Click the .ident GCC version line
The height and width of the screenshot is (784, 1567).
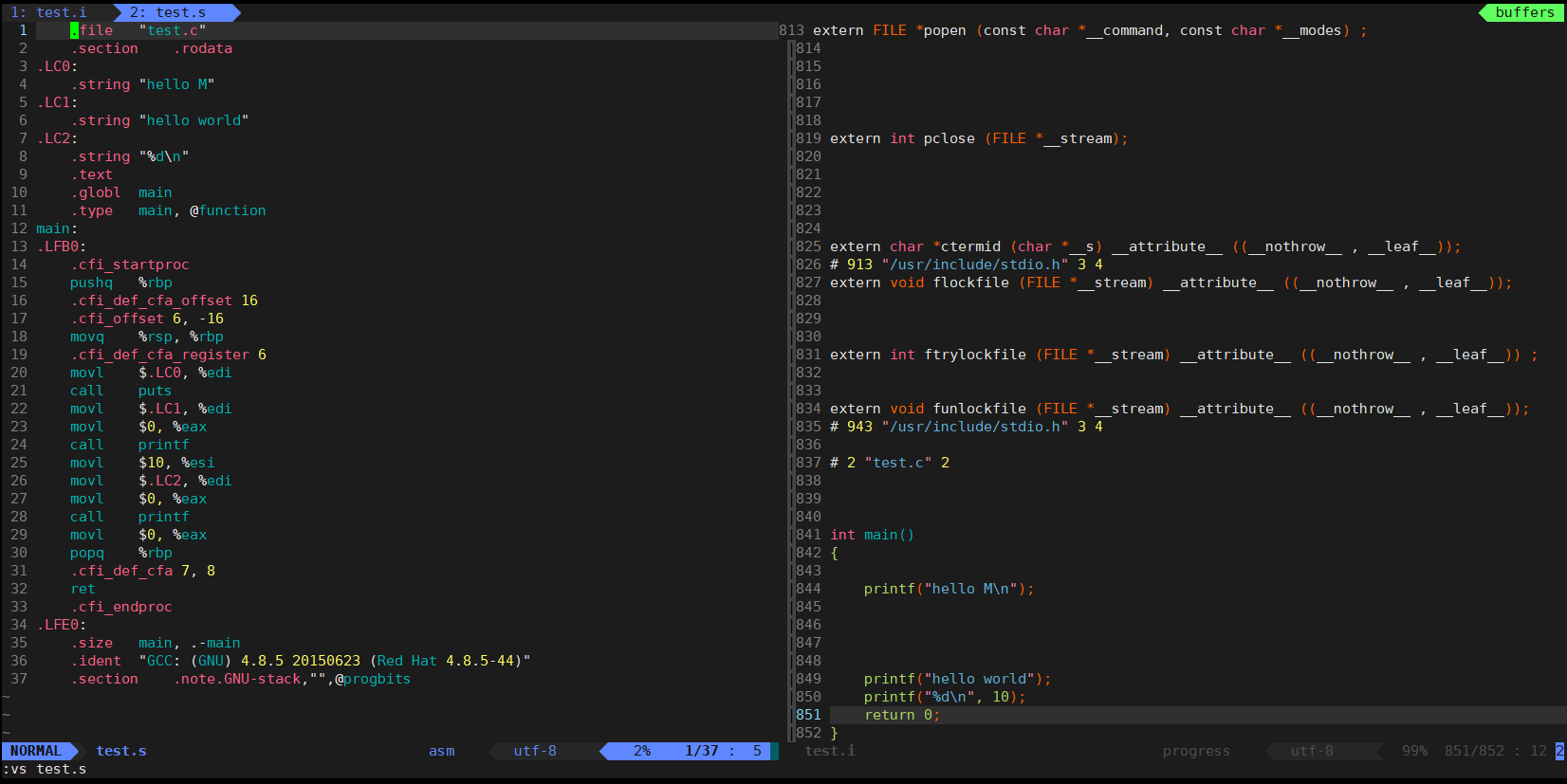301,661
